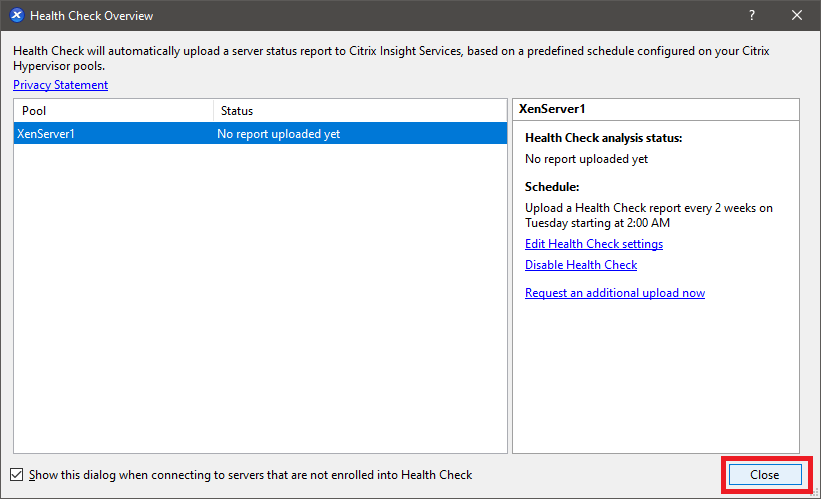Close the dialog with the title bar X
Viewport: 821px width, 499px height.
[797, 16]
